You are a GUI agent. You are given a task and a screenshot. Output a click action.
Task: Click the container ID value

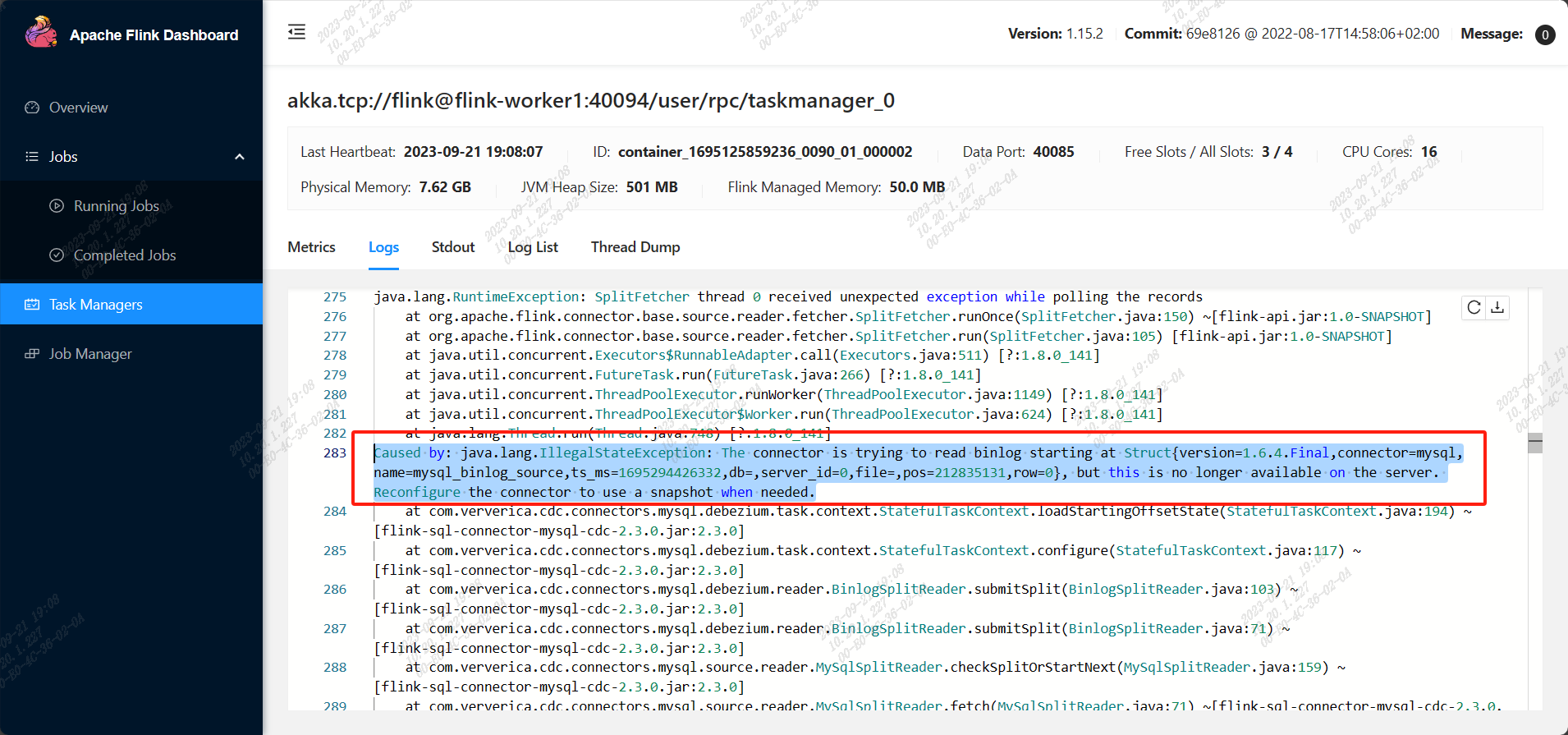pos(765,152)
